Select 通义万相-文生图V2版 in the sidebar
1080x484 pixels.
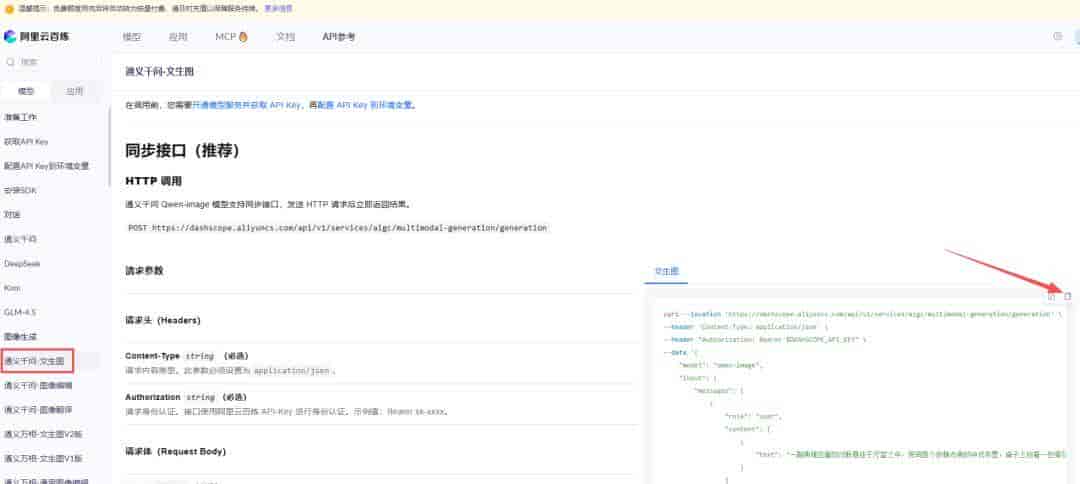point(43,434)
